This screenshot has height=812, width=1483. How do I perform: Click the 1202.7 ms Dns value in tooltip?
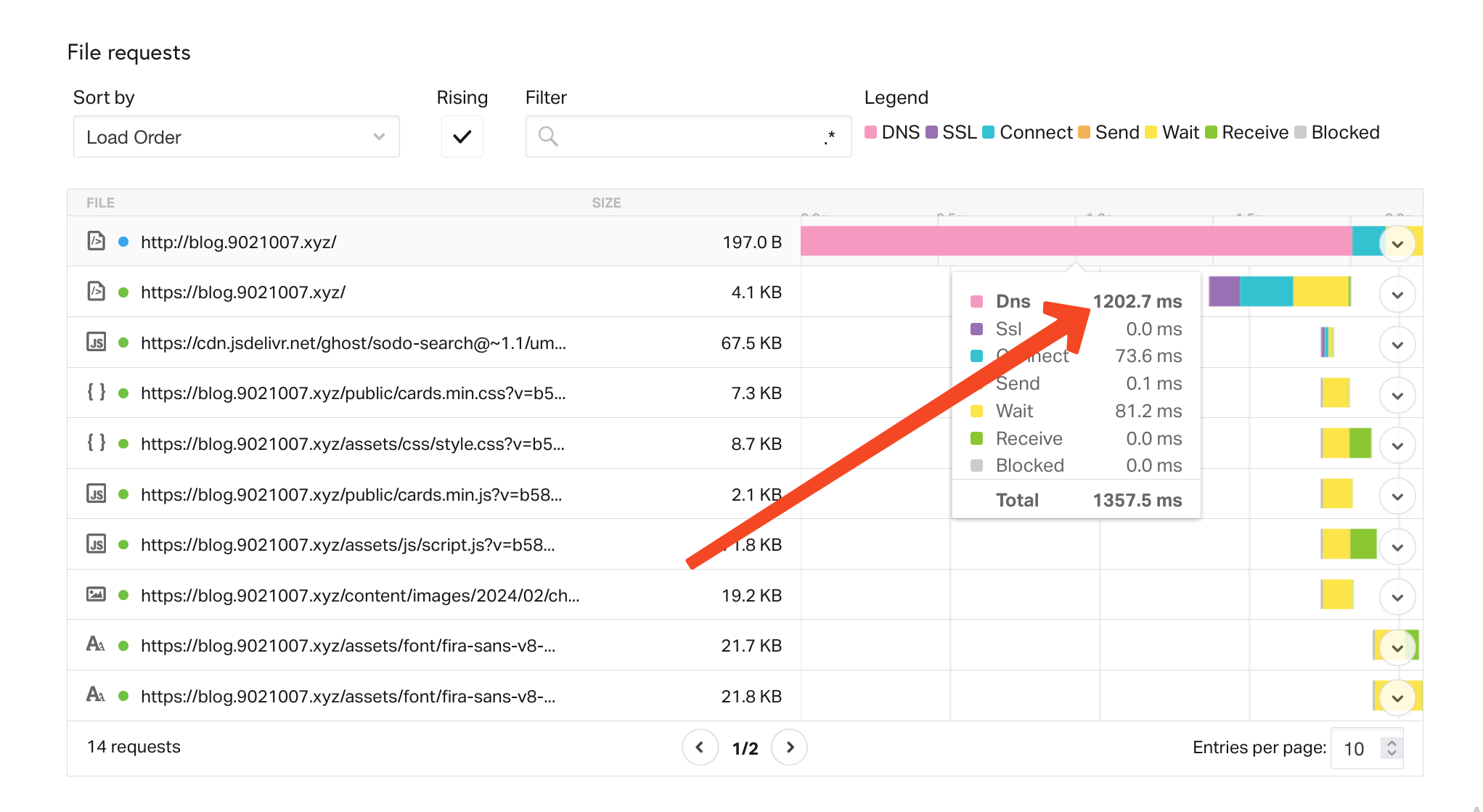click(1137, 301)
